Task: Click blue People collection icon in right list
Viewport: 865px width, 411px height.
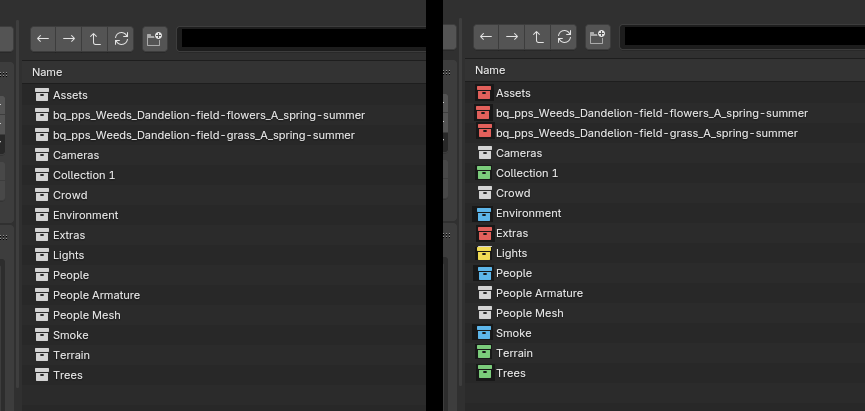Action: [x=484, y=273]
